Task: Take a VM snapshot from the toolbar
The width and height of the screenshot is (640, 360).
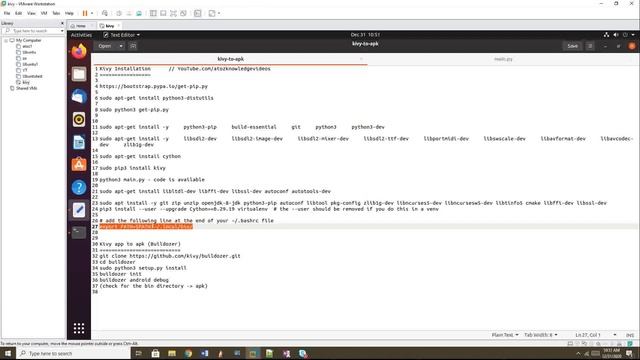Action: click(x=119, y=13)
